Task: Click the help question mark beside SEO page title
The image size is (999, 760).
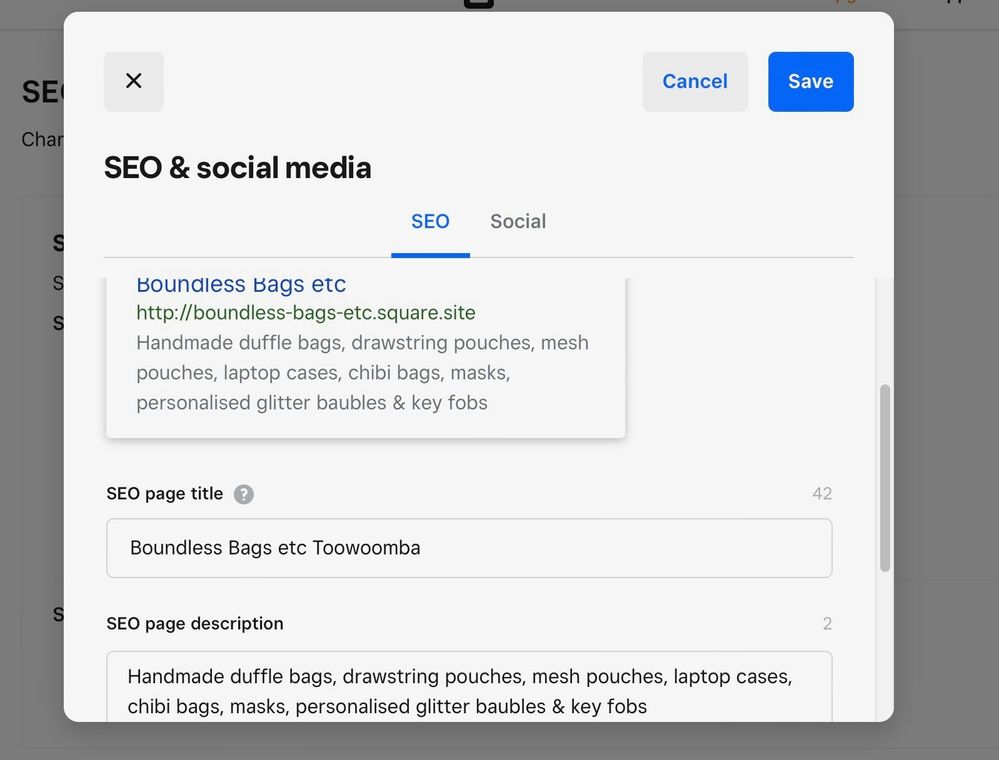Action: (244, 494)
